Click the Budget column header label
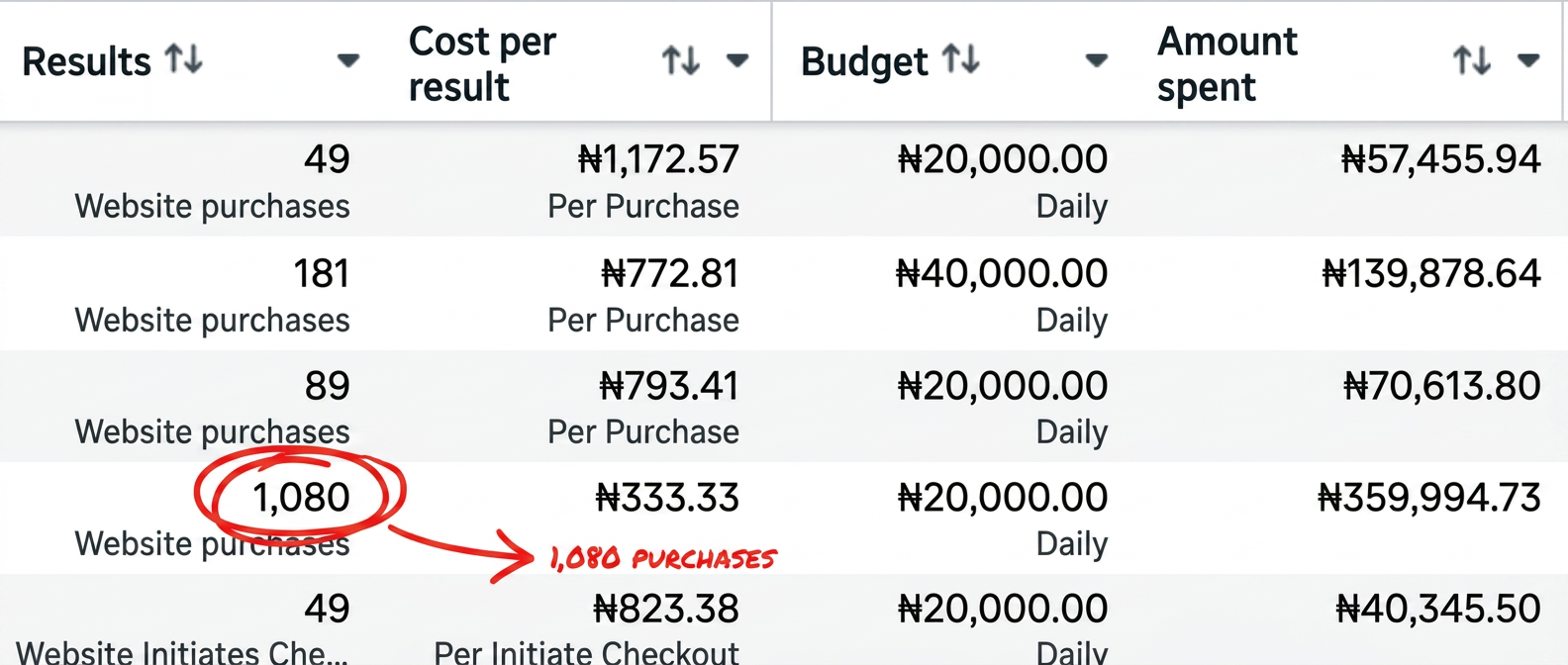 (x=864, y=61)
